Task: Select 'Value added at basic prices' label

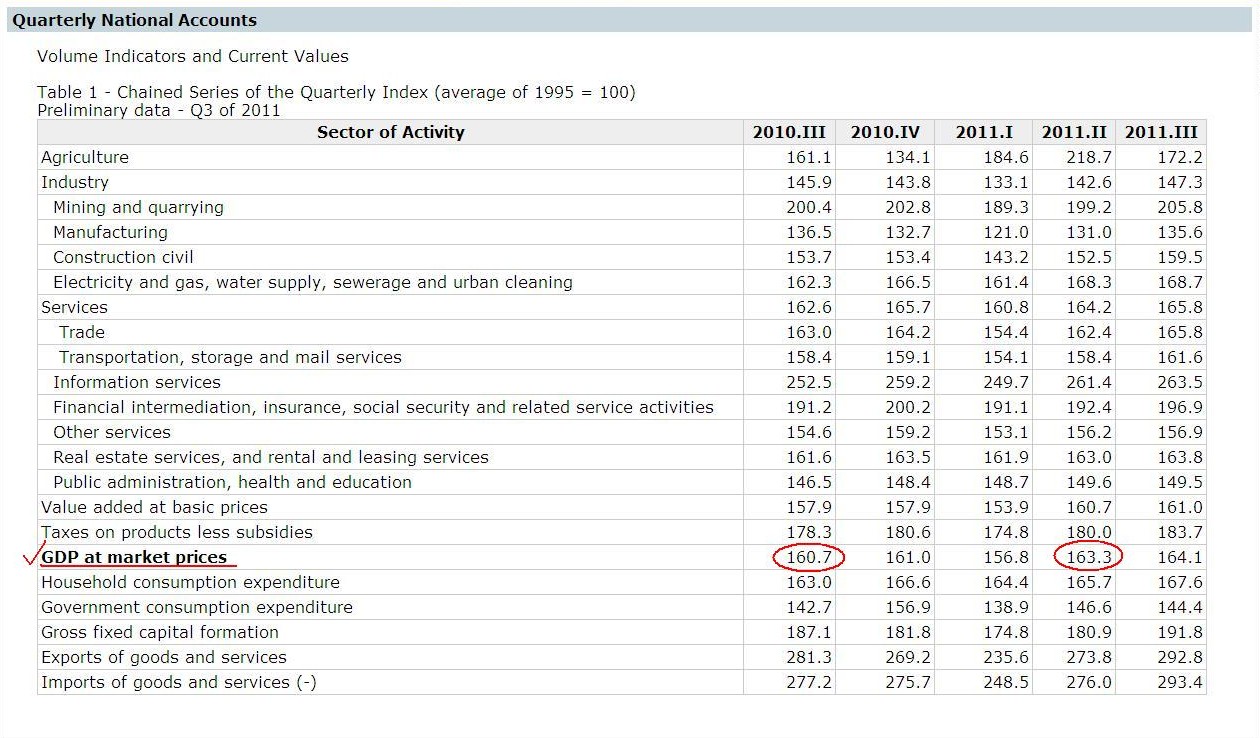Action: click(154, 507)
